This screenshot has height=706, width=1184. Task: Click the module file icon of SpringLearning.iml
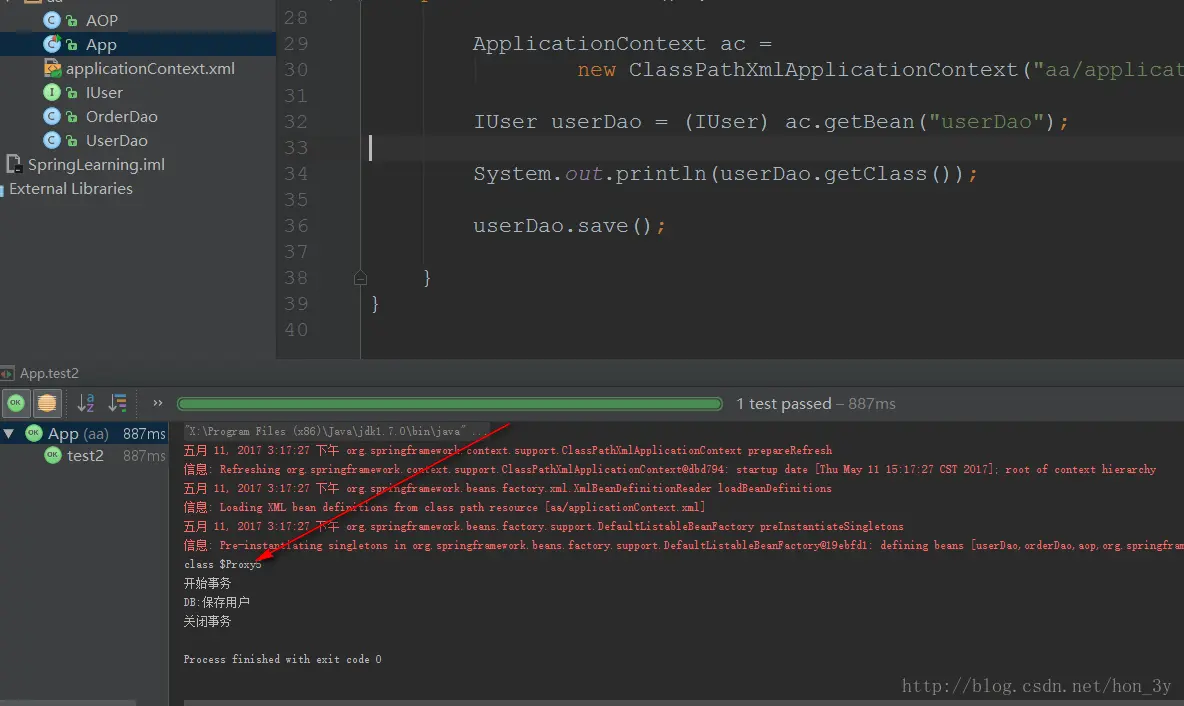point(14,164)
